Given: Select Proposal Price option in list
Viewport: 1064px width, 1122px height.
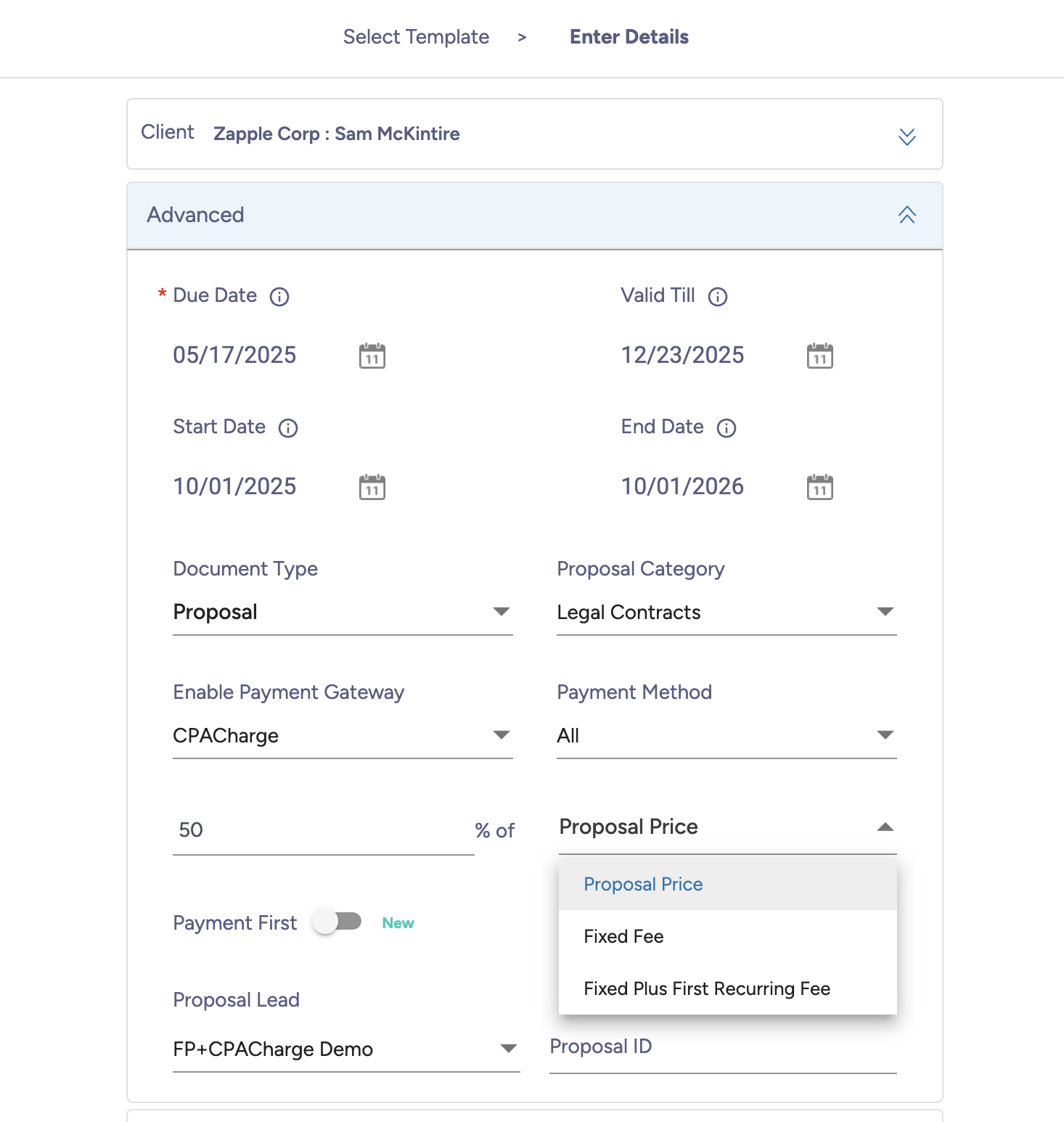Looking at the screenshot, I should (728, 884).
